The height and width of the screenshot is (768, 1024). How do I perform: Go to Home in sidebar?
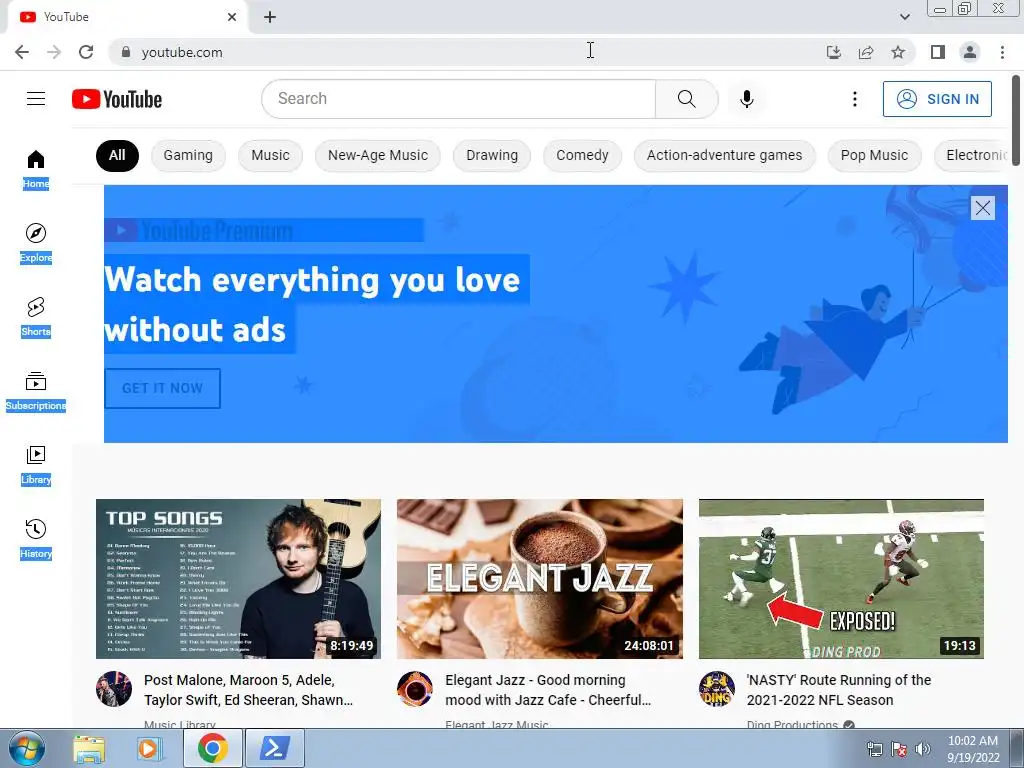click(36, 169)
